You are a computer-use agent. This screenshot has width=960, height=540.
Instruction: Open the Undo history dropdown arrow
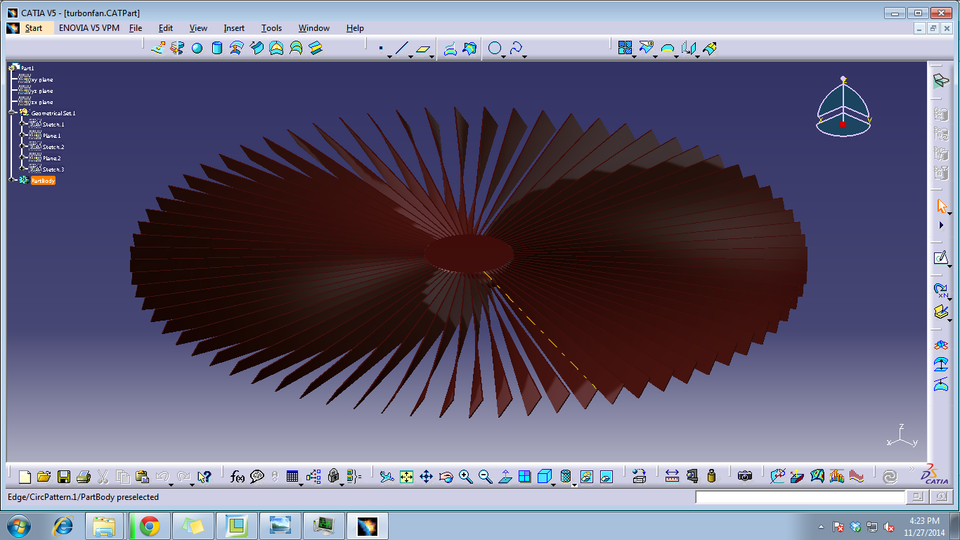tap(171, 485)
